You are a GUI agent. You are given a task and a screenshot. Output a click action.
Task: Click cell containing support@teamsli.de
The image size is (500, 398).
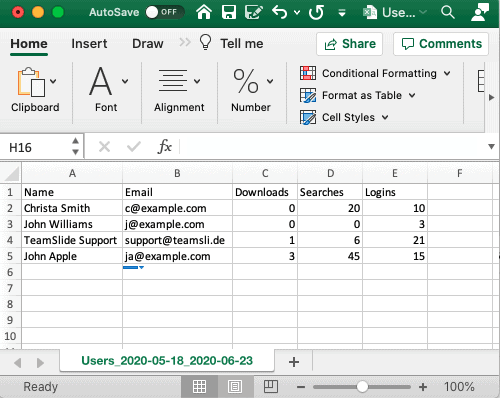[177, 240]
